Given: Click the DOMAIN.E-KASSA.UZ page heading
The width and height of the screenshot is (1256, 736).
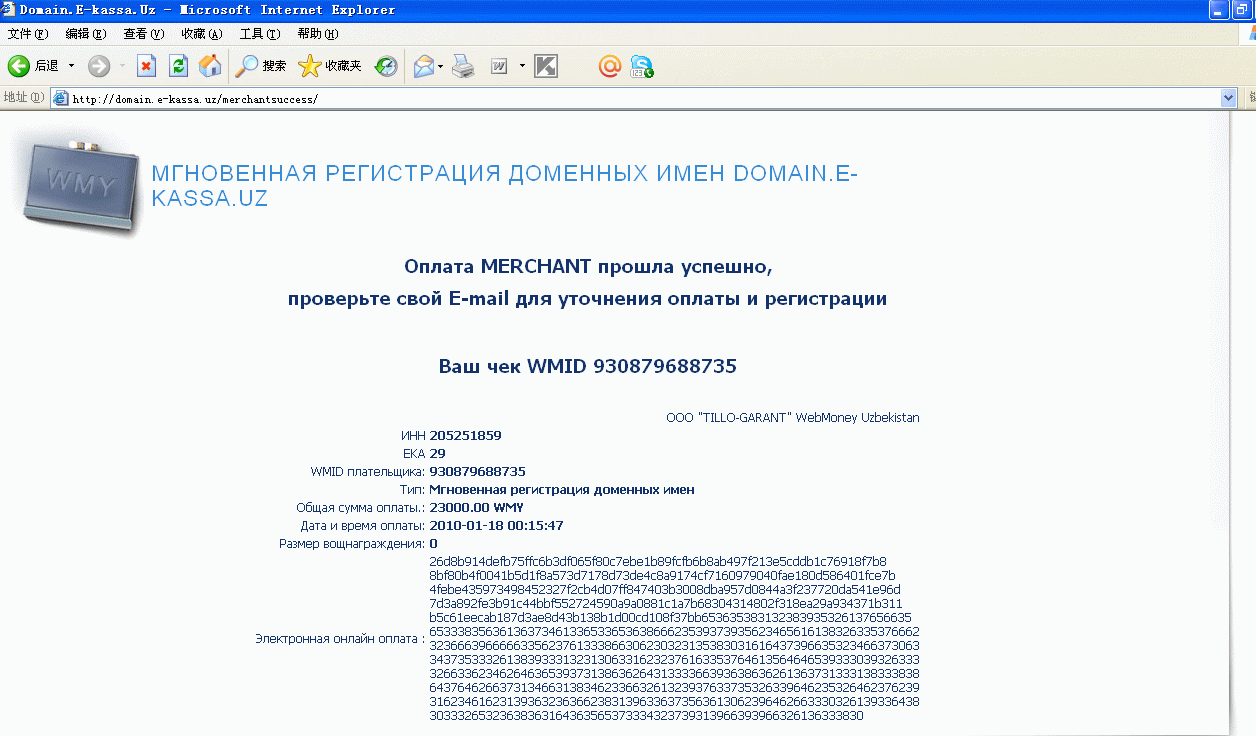Looking at the screenshot, I should [505, 186].
